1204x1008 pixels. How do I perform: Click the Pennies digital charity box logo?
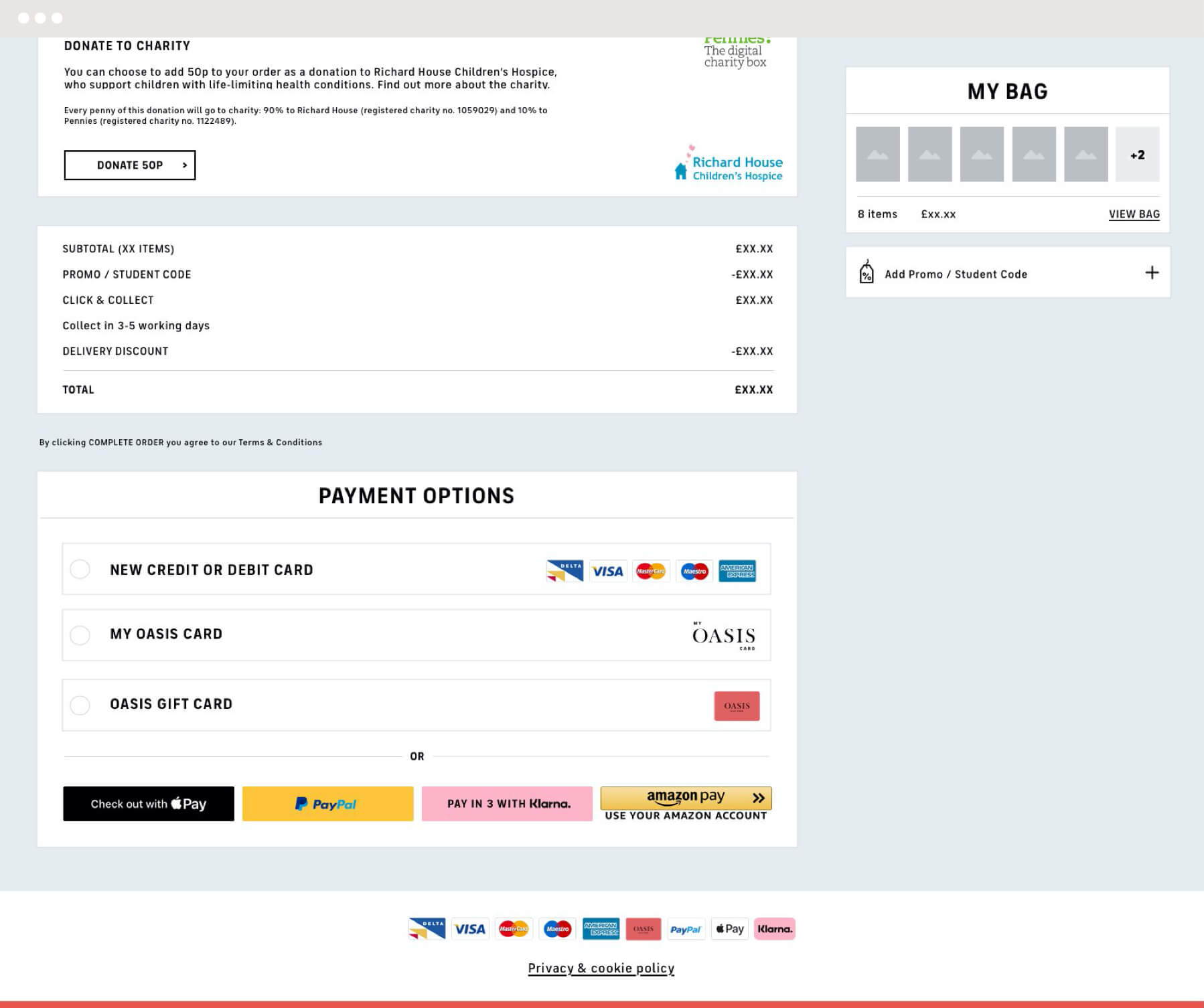pos(736,52)
